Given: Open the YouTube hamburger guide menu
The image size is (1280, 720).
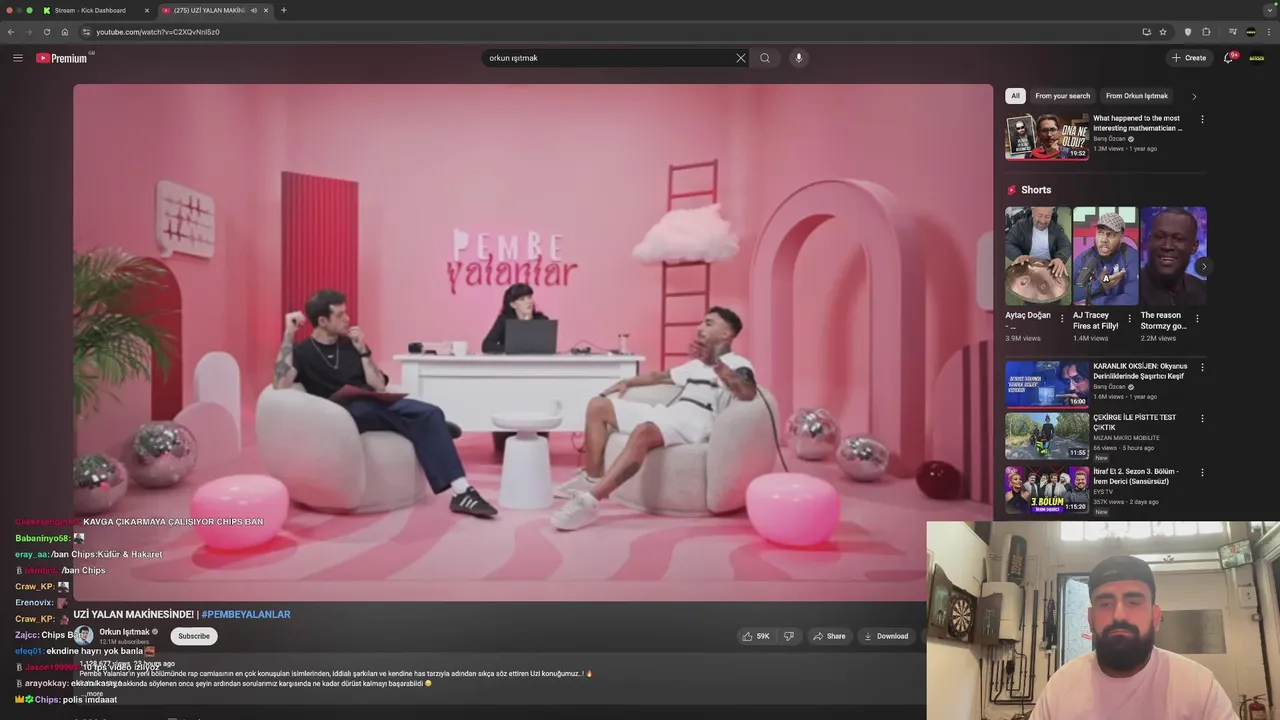Looking at the screenshot, I should point(18,58).
